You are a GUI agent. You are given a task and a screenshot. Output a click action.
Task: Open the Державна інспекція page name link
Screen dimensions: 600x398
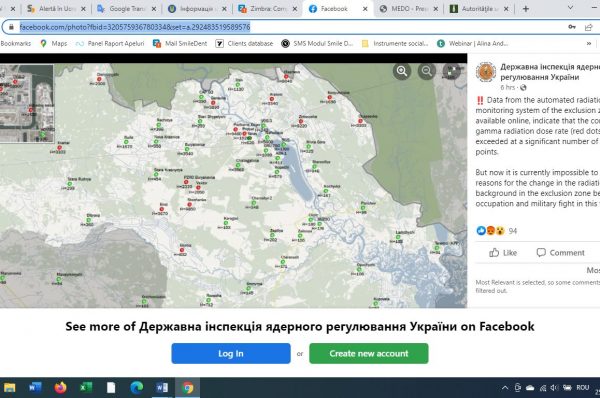pos(550,72)
